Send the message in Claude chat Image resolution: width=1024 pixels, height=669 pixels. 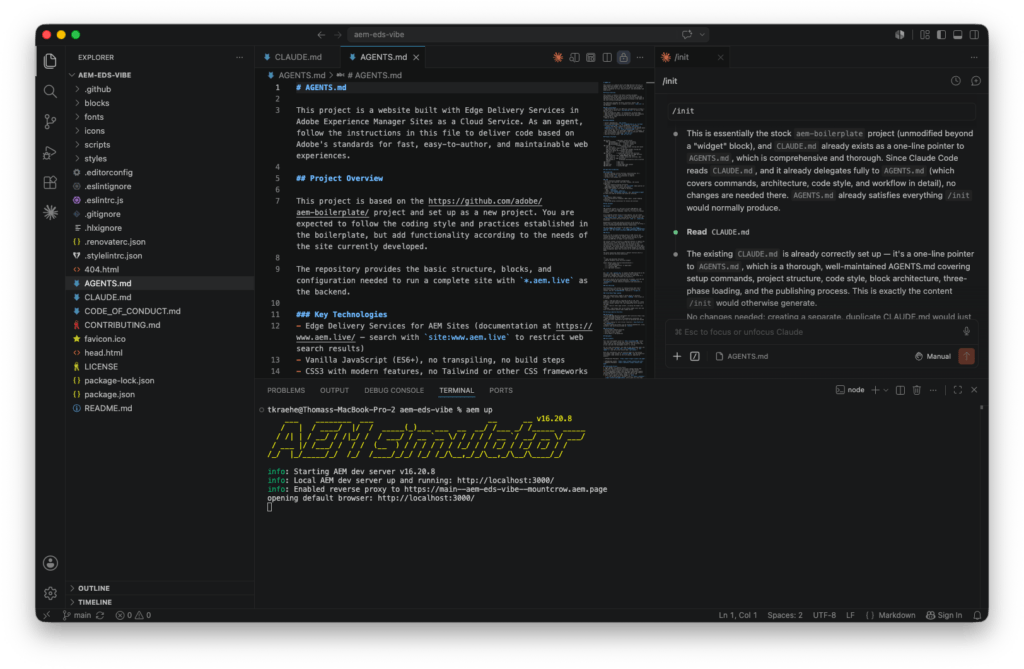(967, 356)
